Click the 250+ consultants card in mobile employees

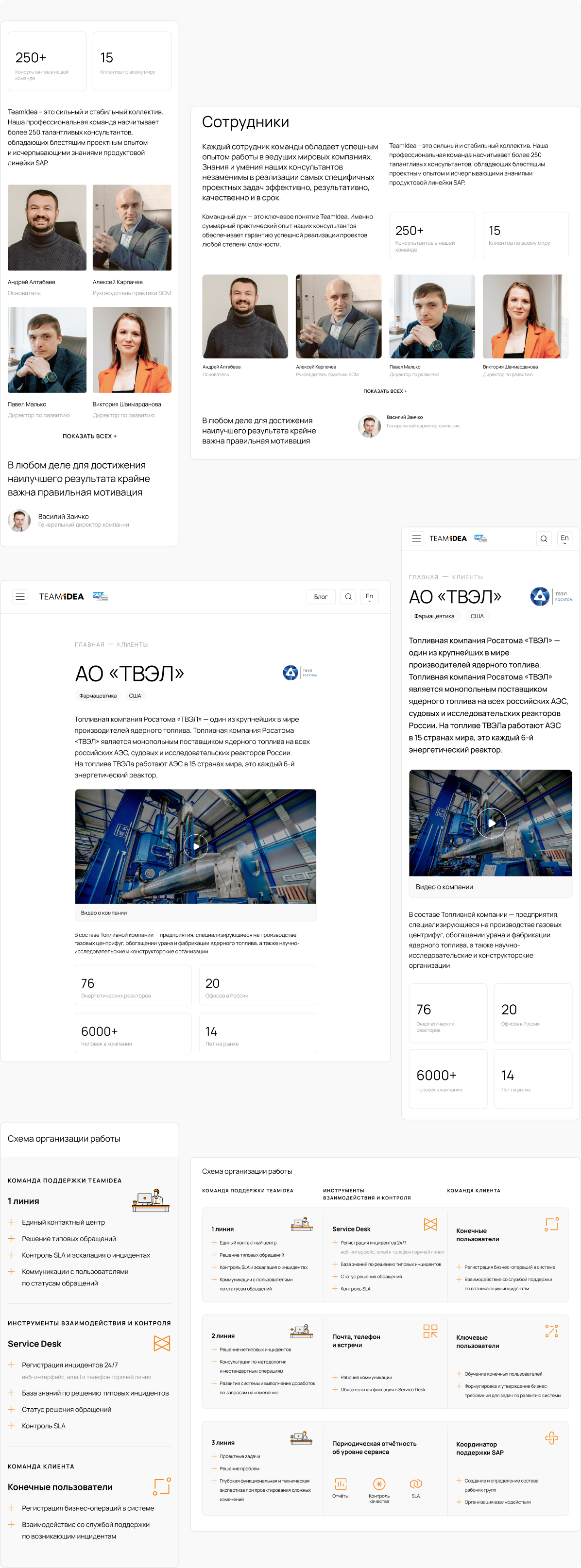47,62
